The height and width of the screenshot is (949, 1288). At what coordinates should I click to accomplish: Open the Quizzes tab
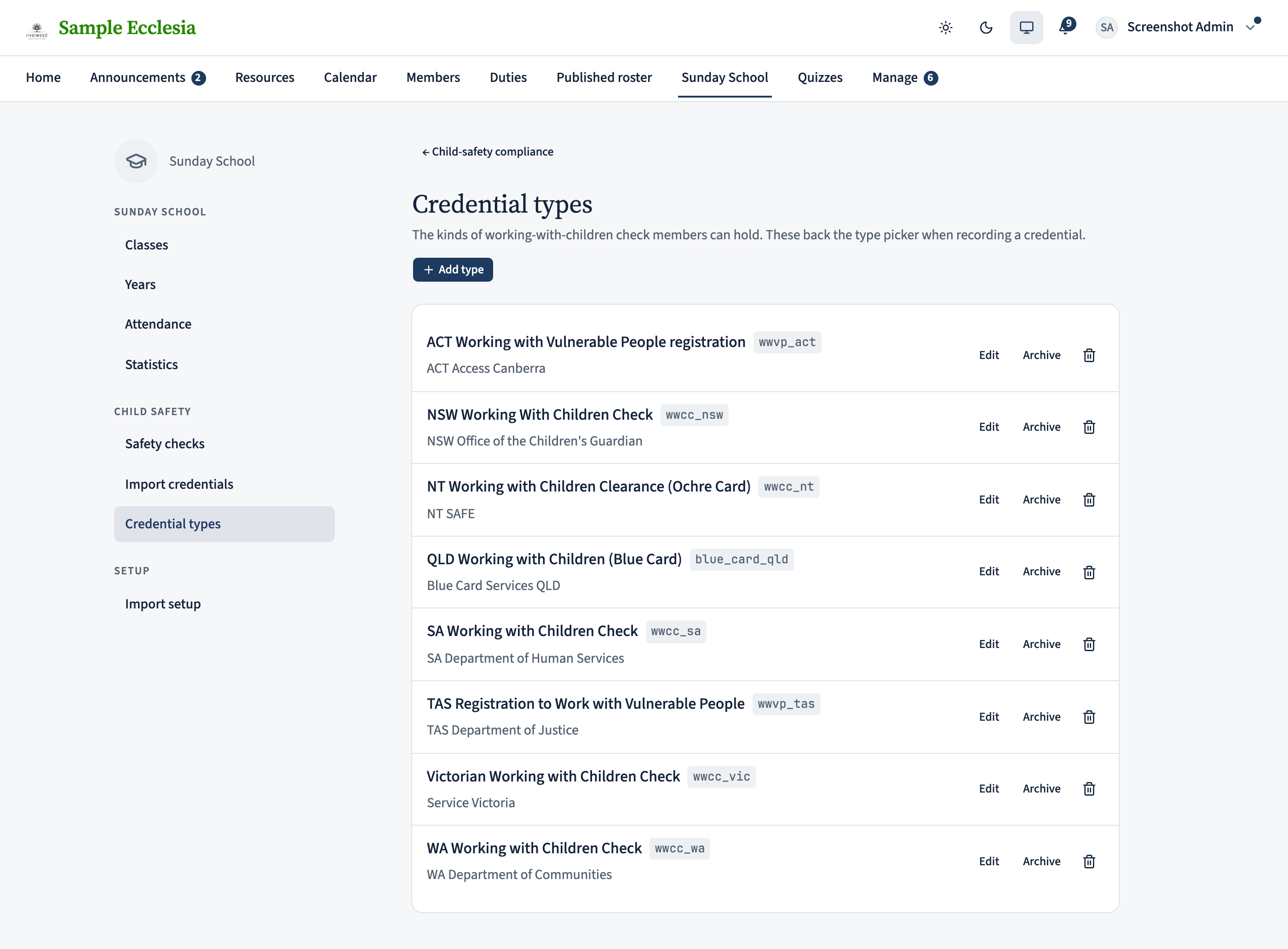[x=820, y=78]
